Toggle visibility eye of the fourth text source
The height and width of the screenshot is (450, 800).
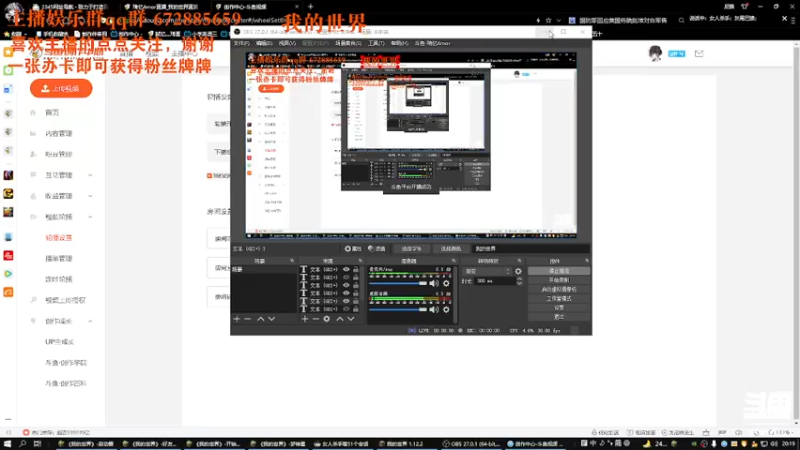(346, 293)
